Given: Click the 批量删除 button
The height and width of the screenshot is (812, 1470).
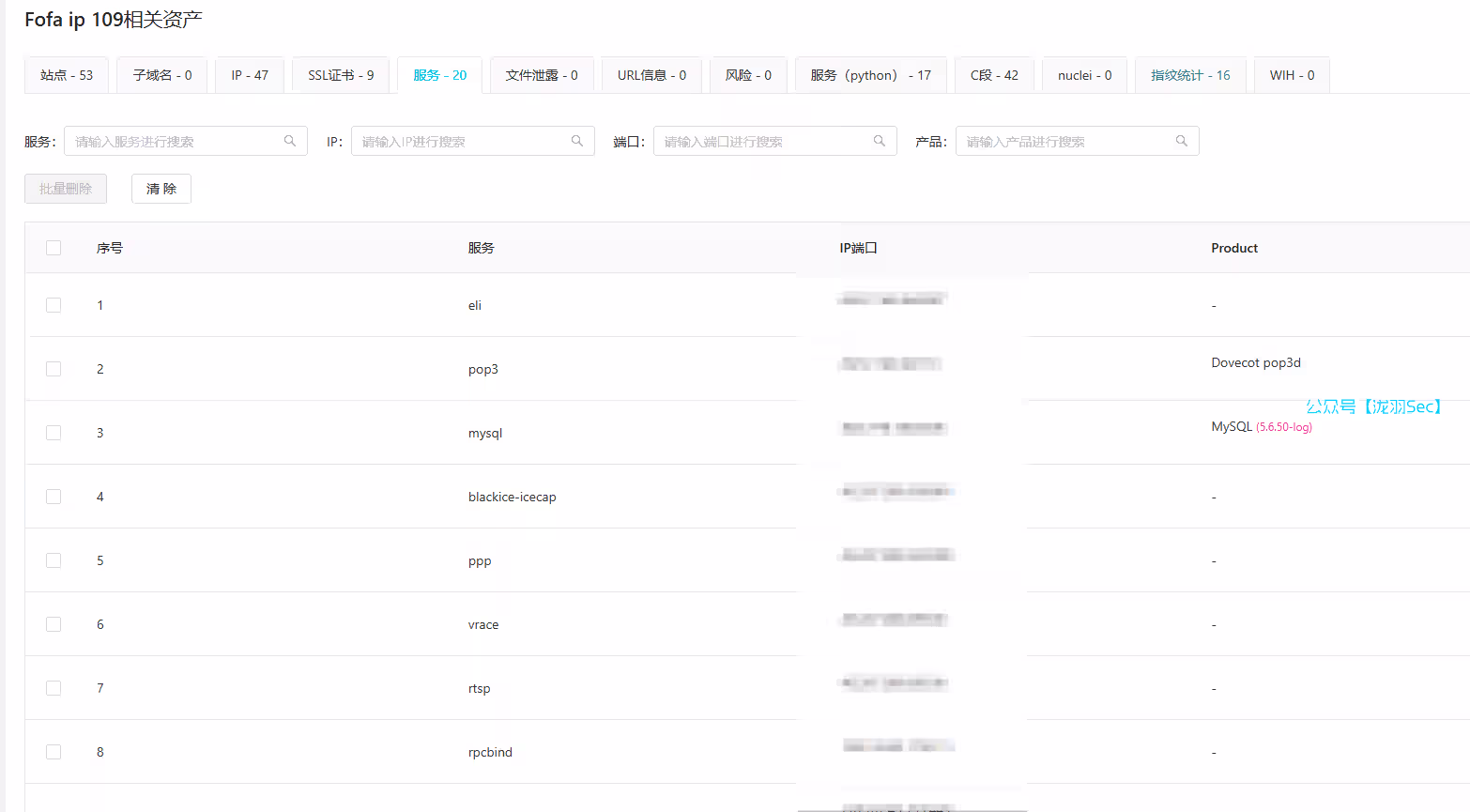Looking at the screenshot, I should click(x=66, y=189).
